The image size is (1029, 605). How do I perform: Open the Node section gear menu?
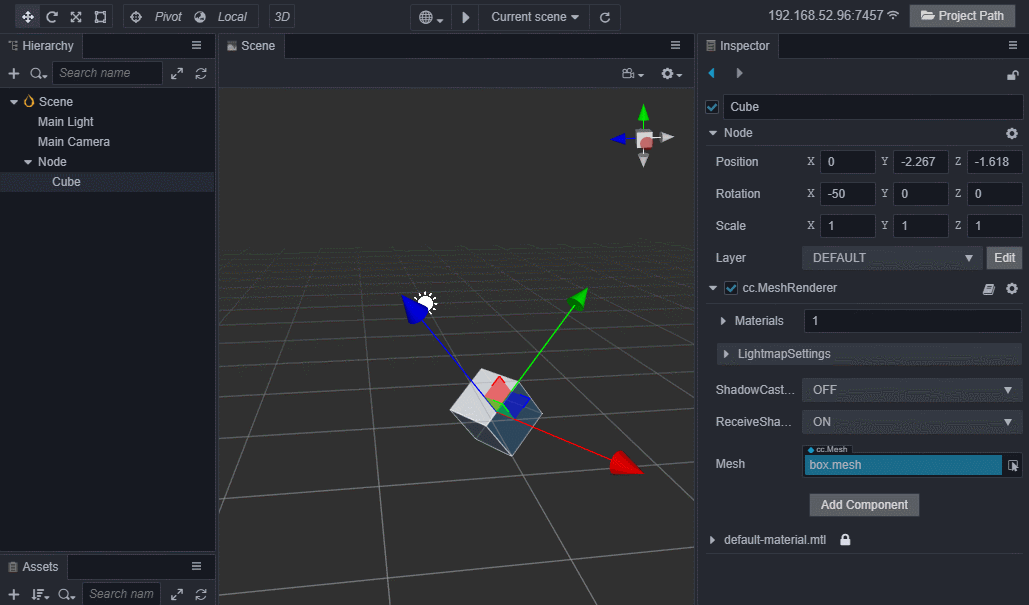pyautogui.click(x=1012, y=134)
